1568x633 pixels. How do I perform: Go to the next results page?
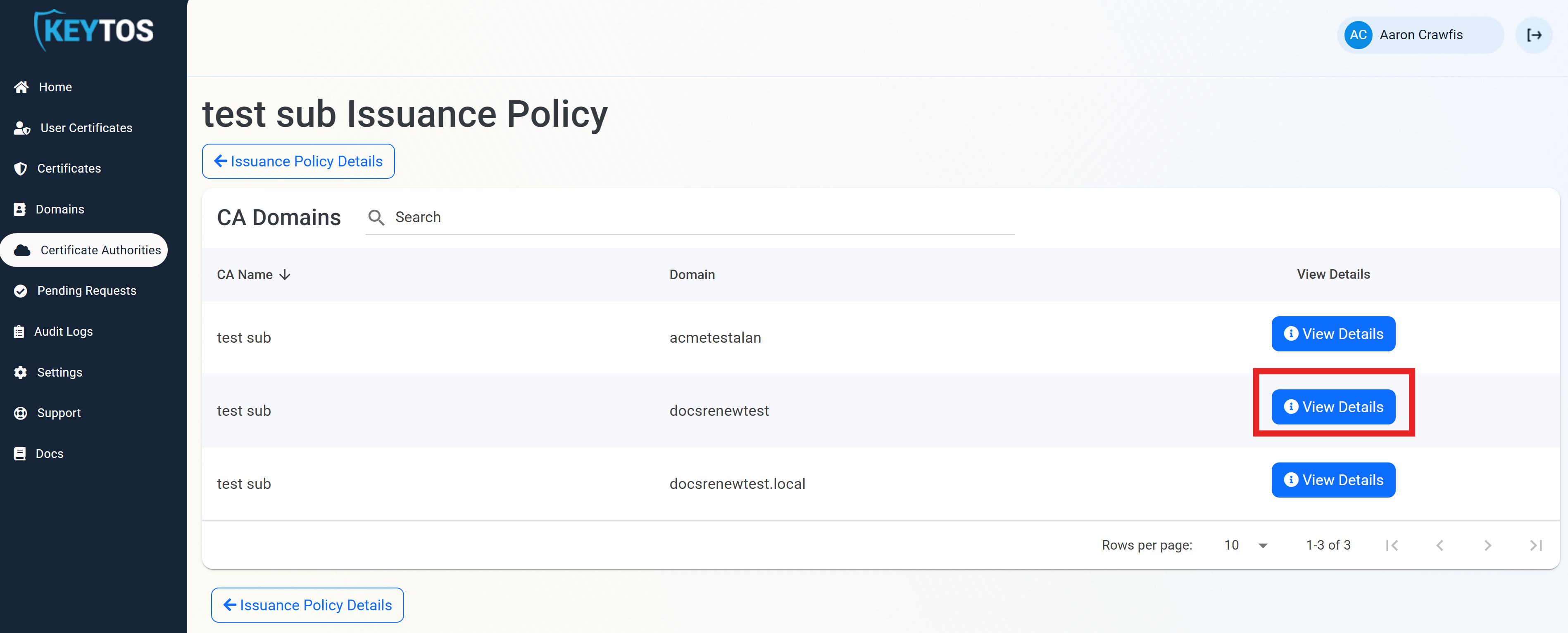tap(1488, 545)
